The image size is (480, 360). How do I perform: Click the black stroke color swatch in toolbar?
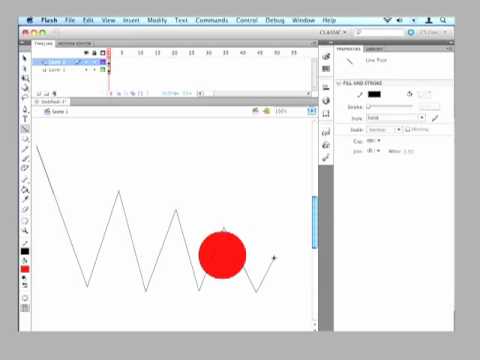point(25,251)
